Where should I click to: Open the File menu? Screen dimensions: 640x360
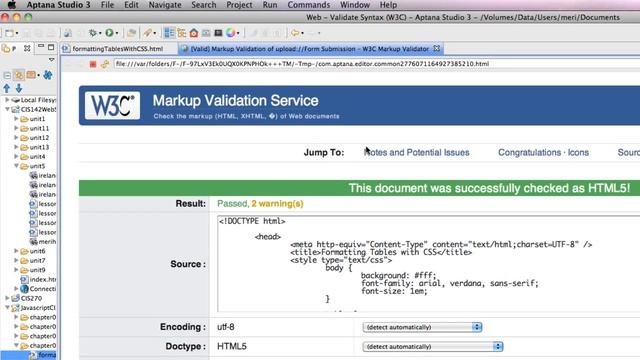click(107, 5)
